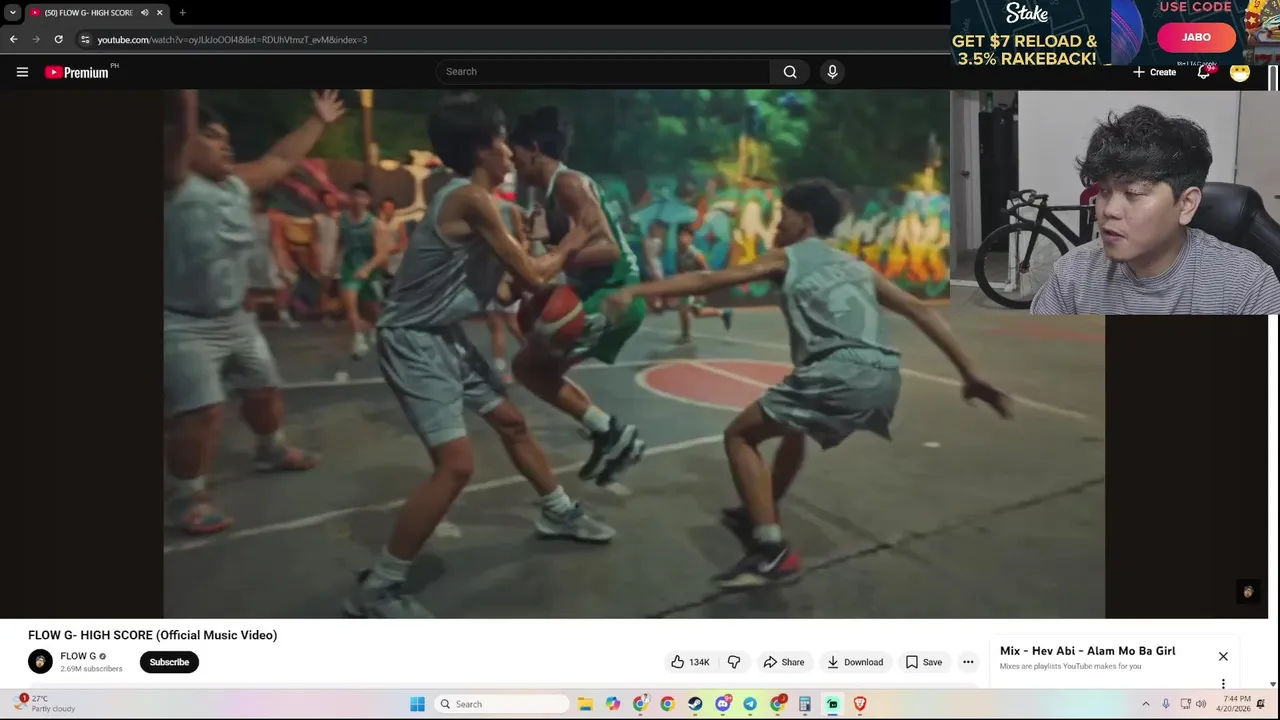Click the channel watermark on video
The height and width of the screenshot is (720, 1280).
point(1247,592)
